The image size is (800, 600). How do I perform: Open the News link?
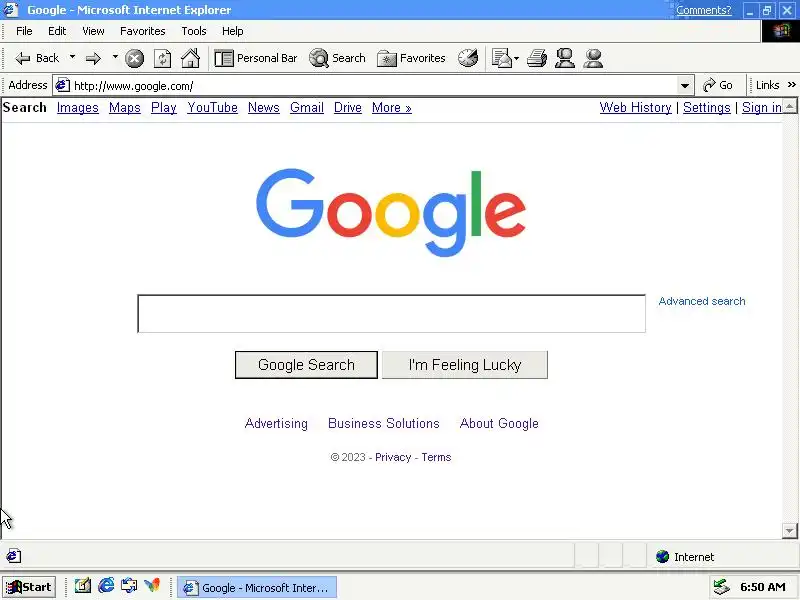point(264,108)
